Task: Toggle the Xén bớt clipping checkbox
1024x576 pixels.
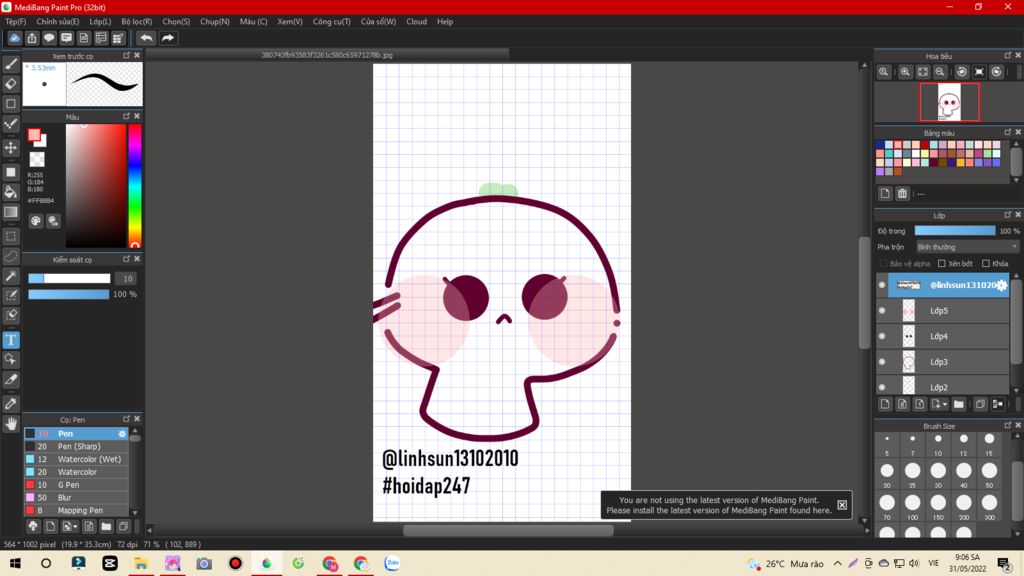Action: tap(942, 264)
